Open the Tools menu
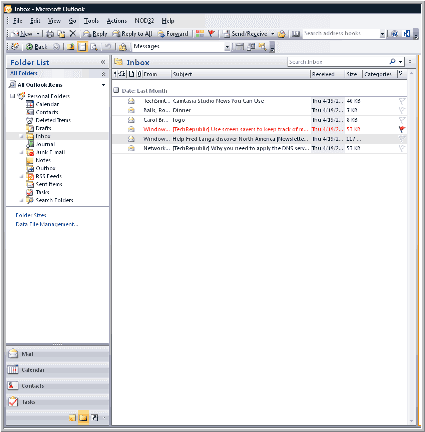This screenshot has width=425, height=432. point(91,21)
